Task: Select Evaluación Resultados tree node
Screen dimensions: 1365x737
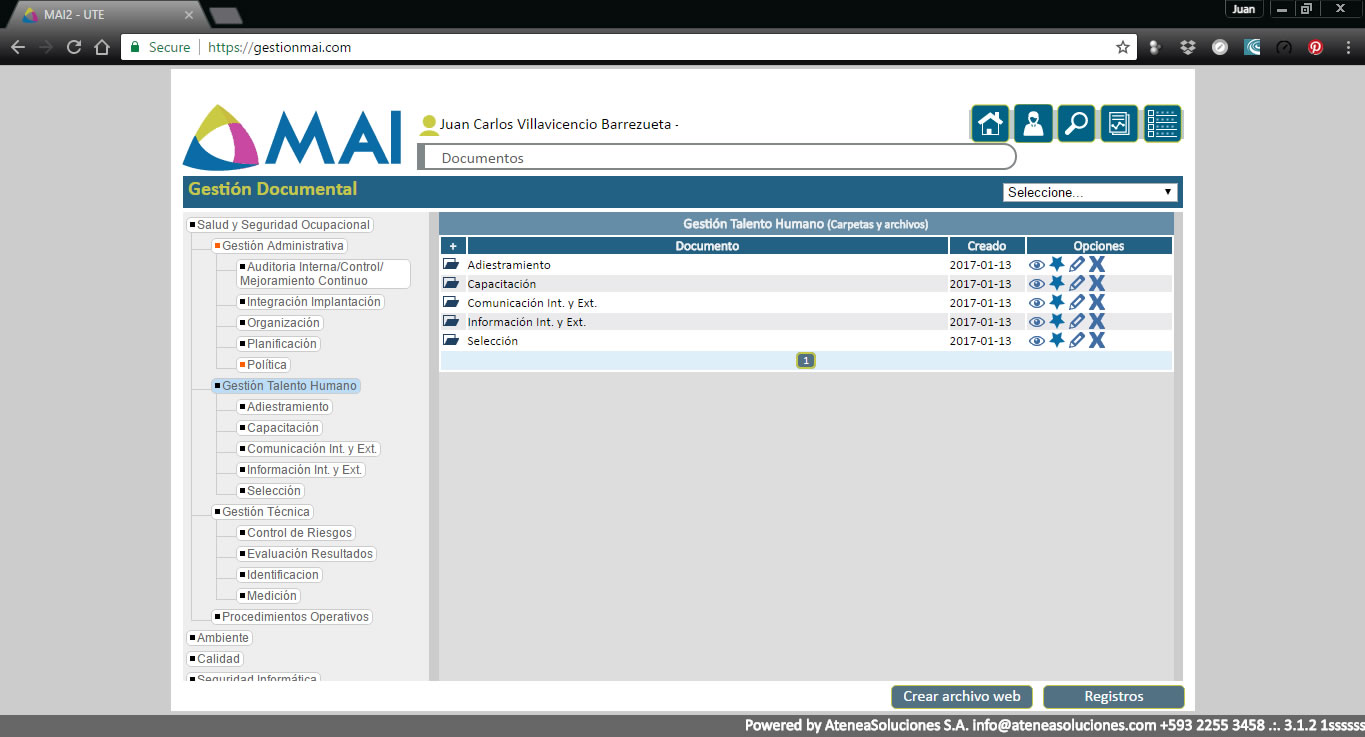Action: pyautogui.click(x=309, y=554)
